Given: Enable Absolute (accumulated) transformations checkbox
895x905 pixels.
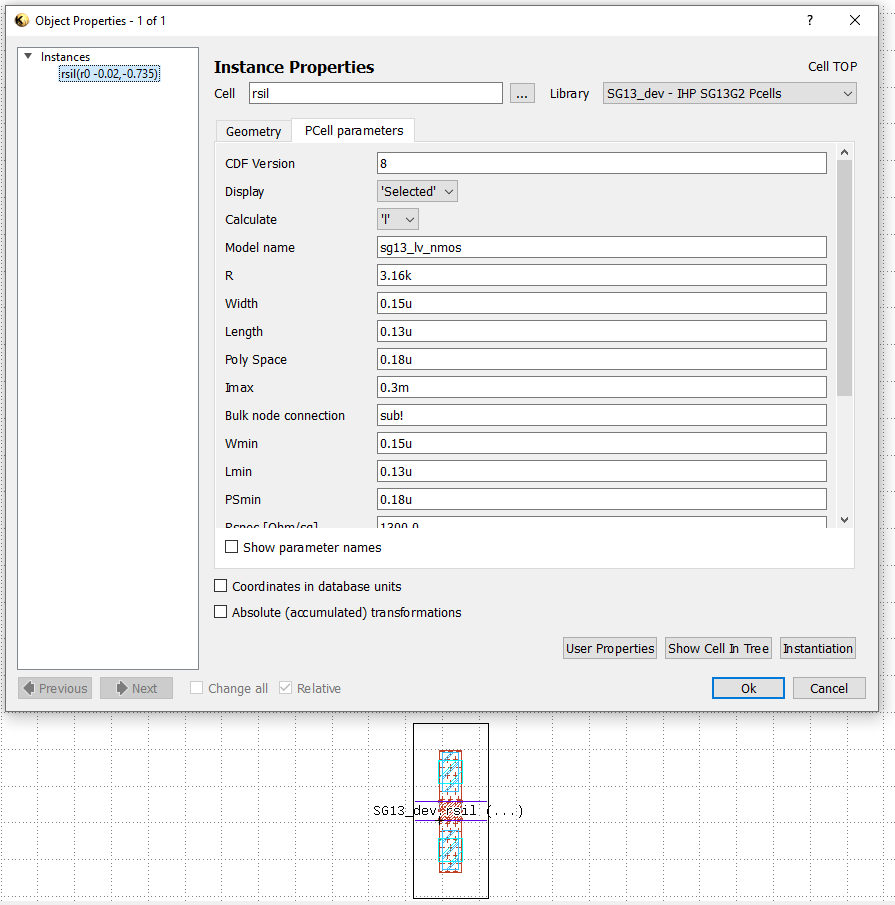Looking at the screenshot, I should [x=220, y=612].
